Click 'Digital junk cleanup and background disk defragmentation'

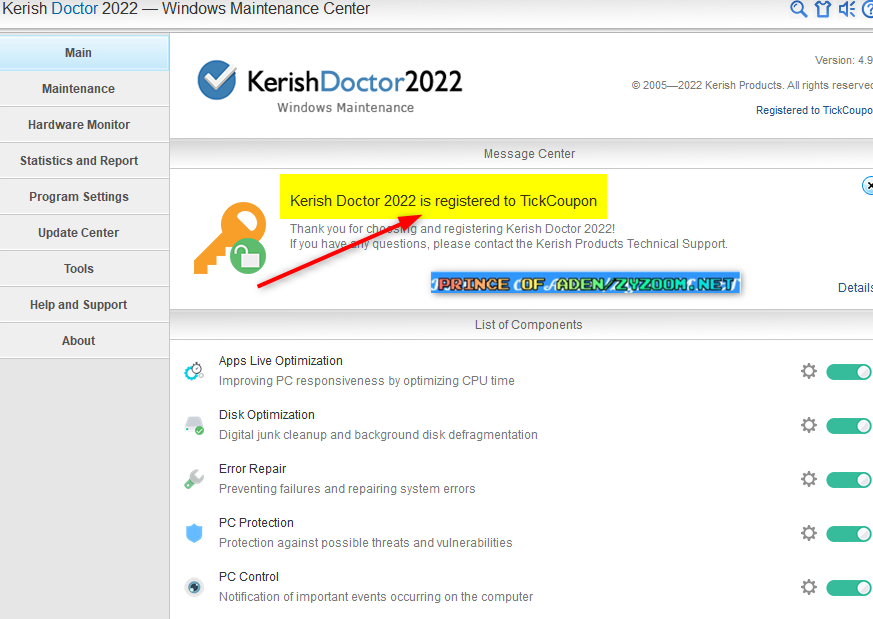coord(378,435)
